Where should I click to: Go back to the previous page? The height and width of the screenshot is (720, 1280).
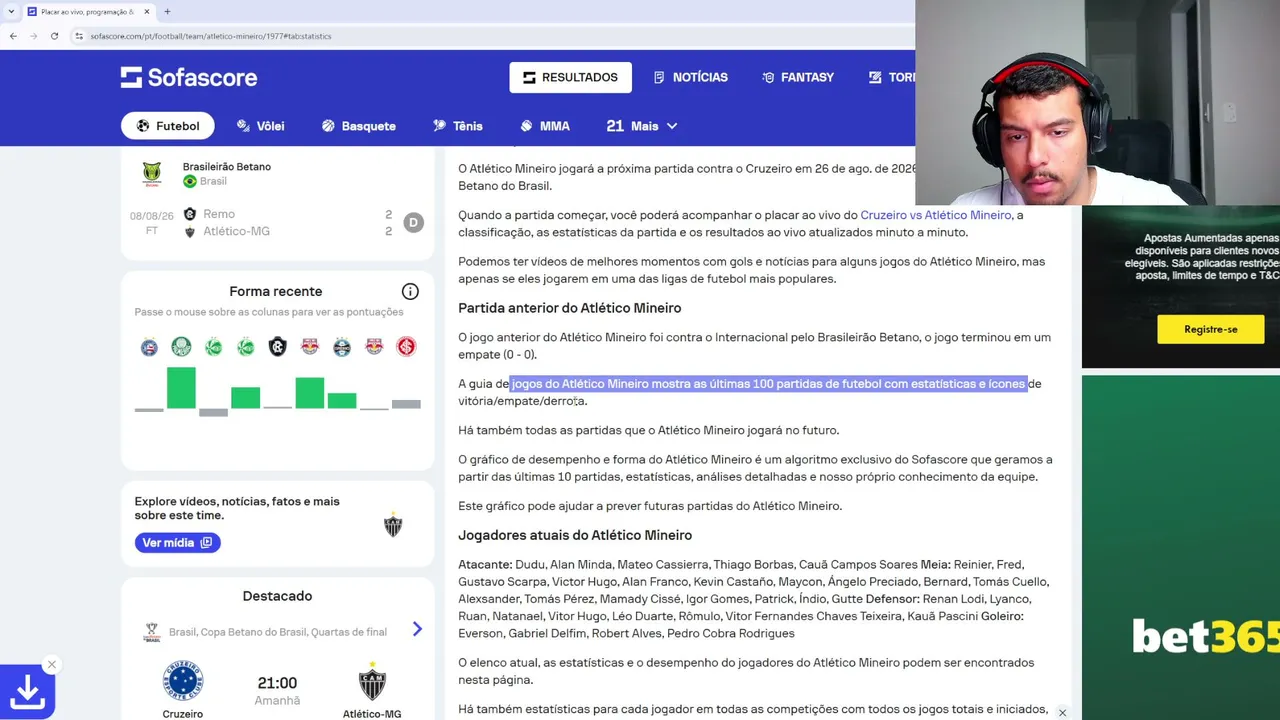click(13, 36)
